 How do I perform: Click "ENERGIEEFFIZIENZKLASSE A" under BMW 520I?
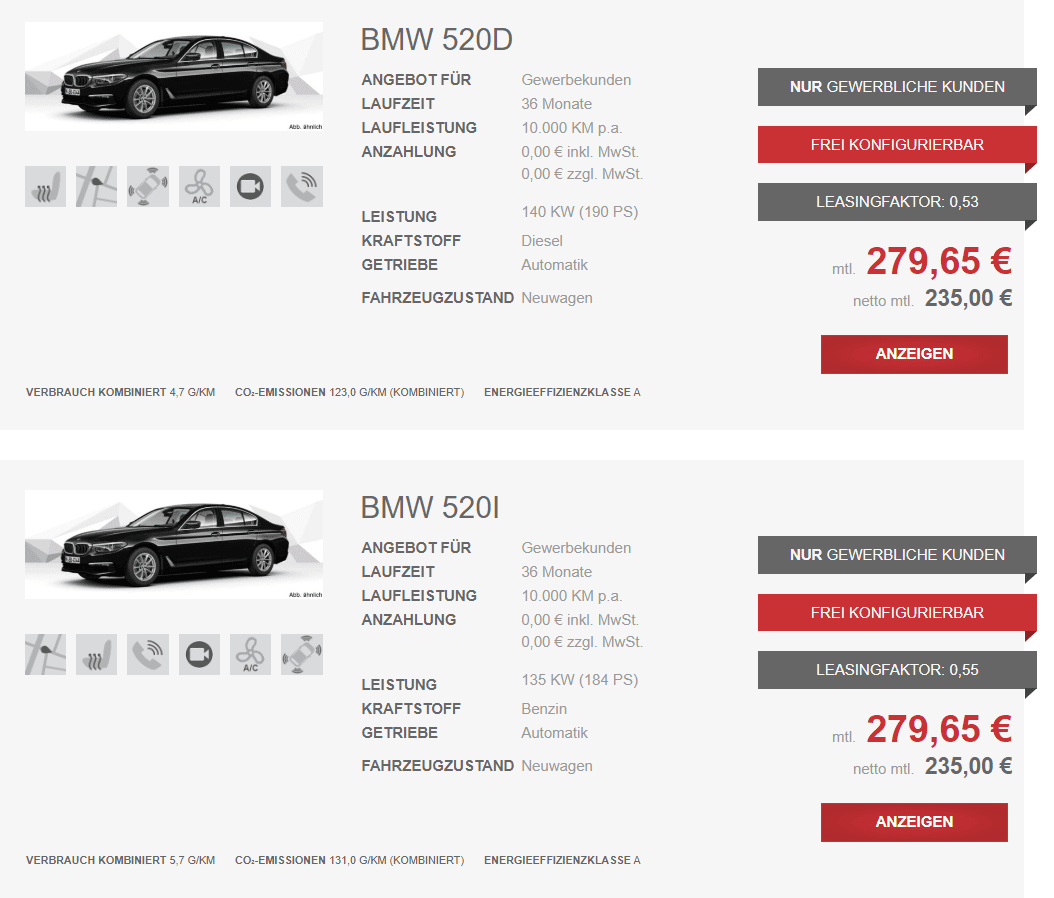pyautogui.click(x=563, y=860)
